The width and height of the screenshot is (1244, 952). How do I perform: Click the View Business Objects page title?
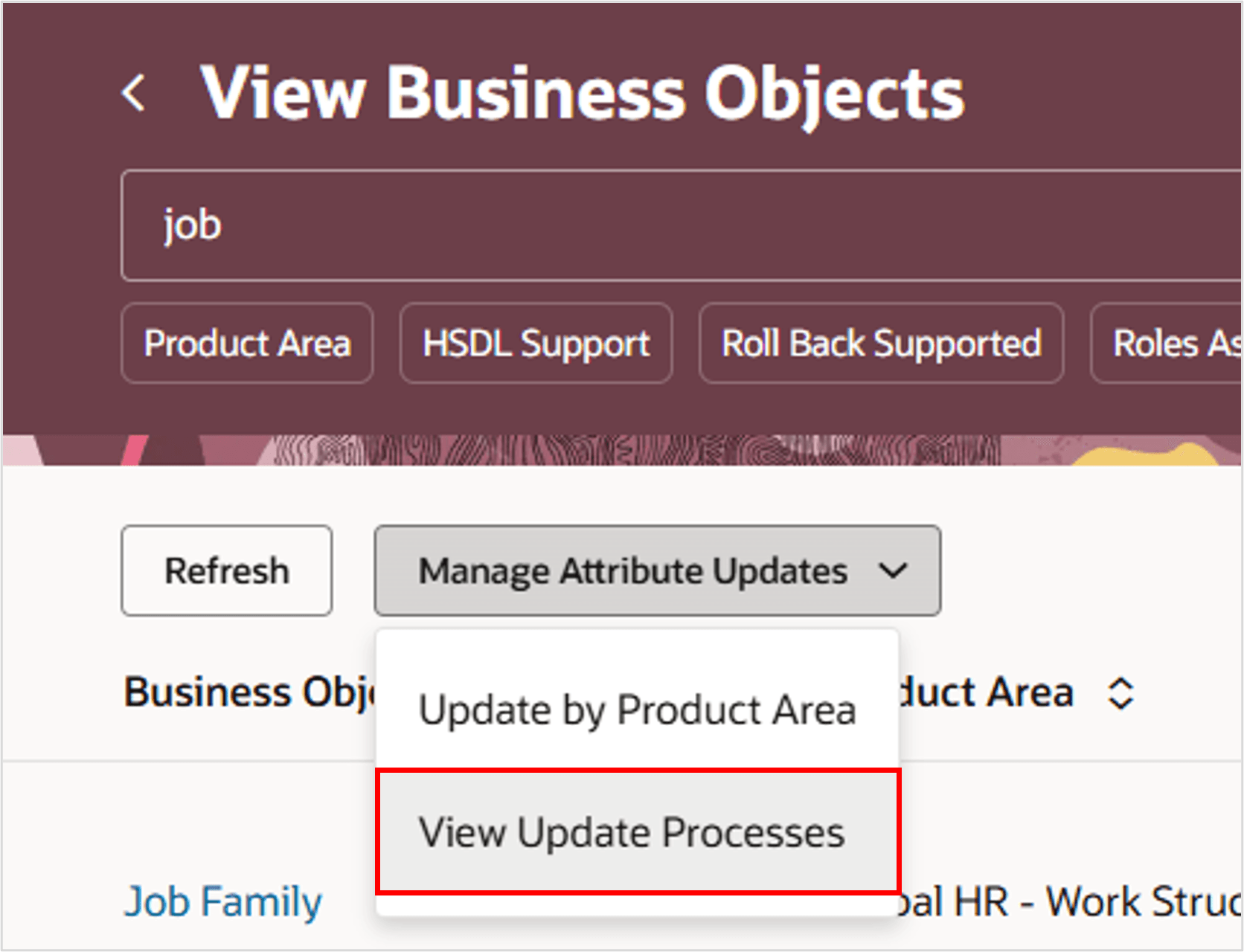click(x=583, y=91)
